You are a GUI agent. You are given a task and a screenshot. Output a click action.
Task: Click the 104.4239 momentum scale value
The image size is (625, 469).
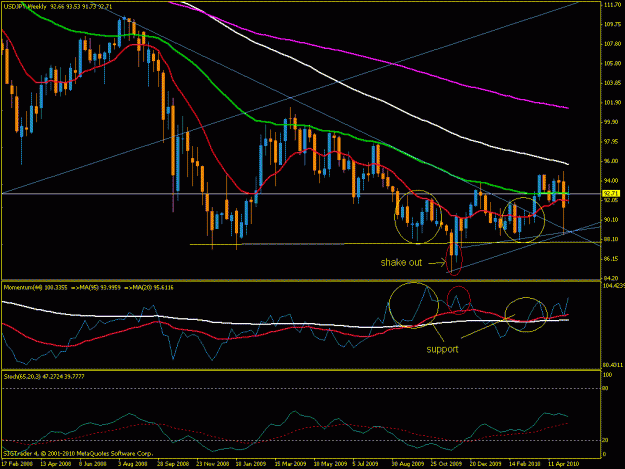(x=613, y=286)
